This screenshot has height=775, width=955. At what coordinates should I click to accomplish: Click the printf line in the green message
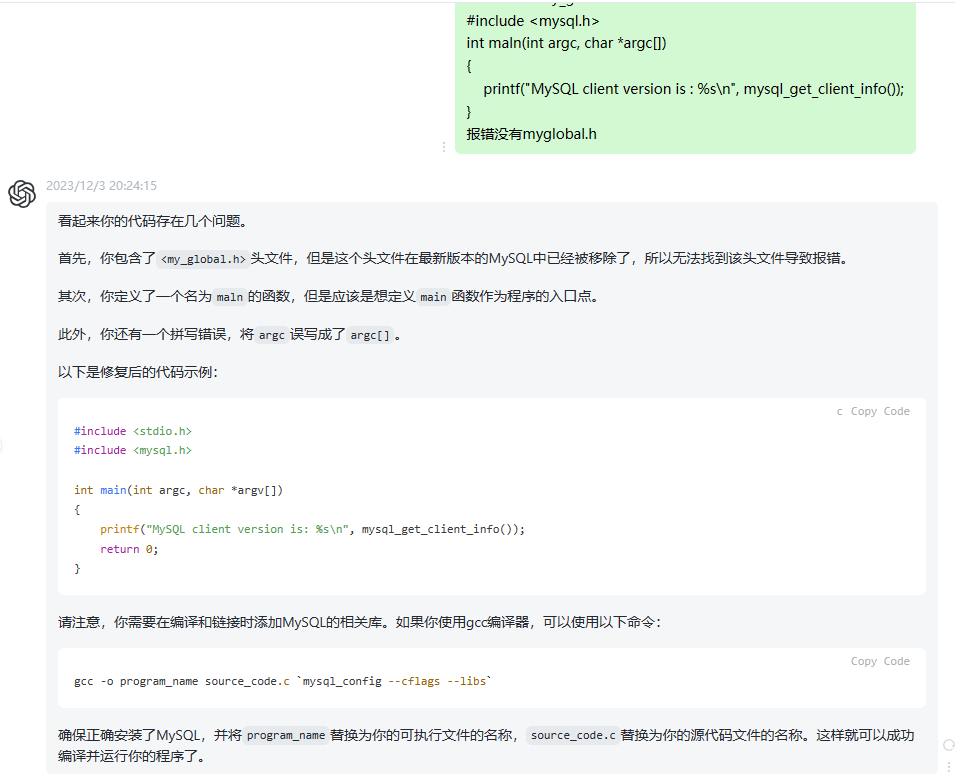coord(694,89)
